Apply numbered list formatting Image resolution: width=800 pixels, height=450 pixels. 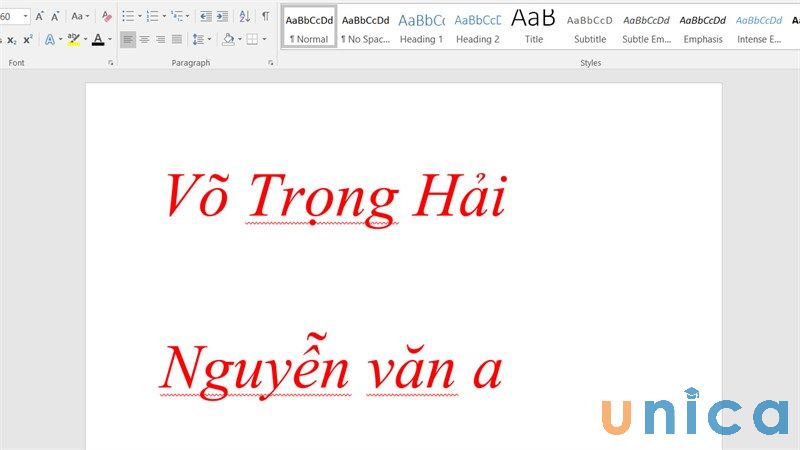[152, 16]
